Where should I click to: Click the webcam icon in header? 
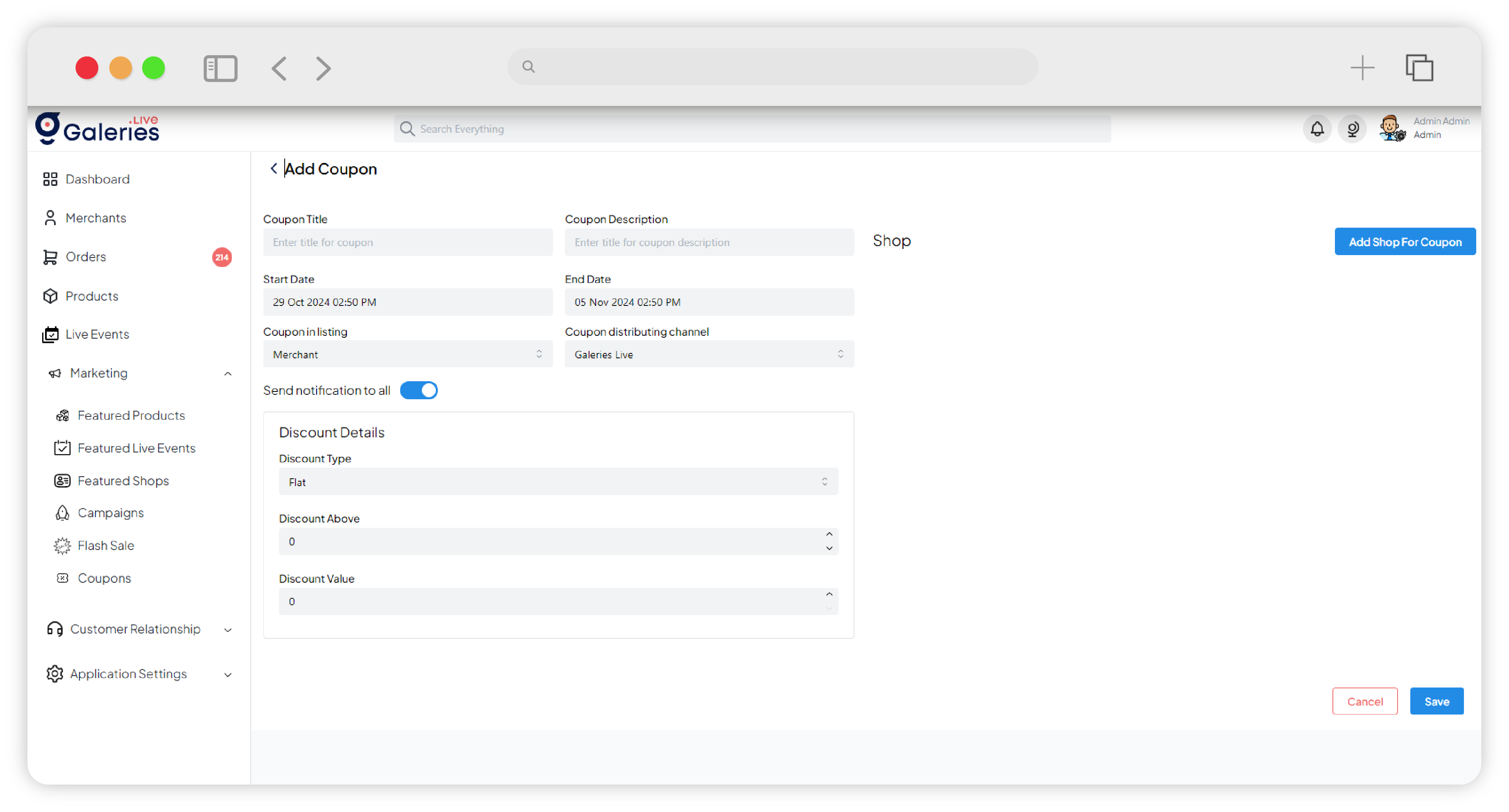(1352, 128)
